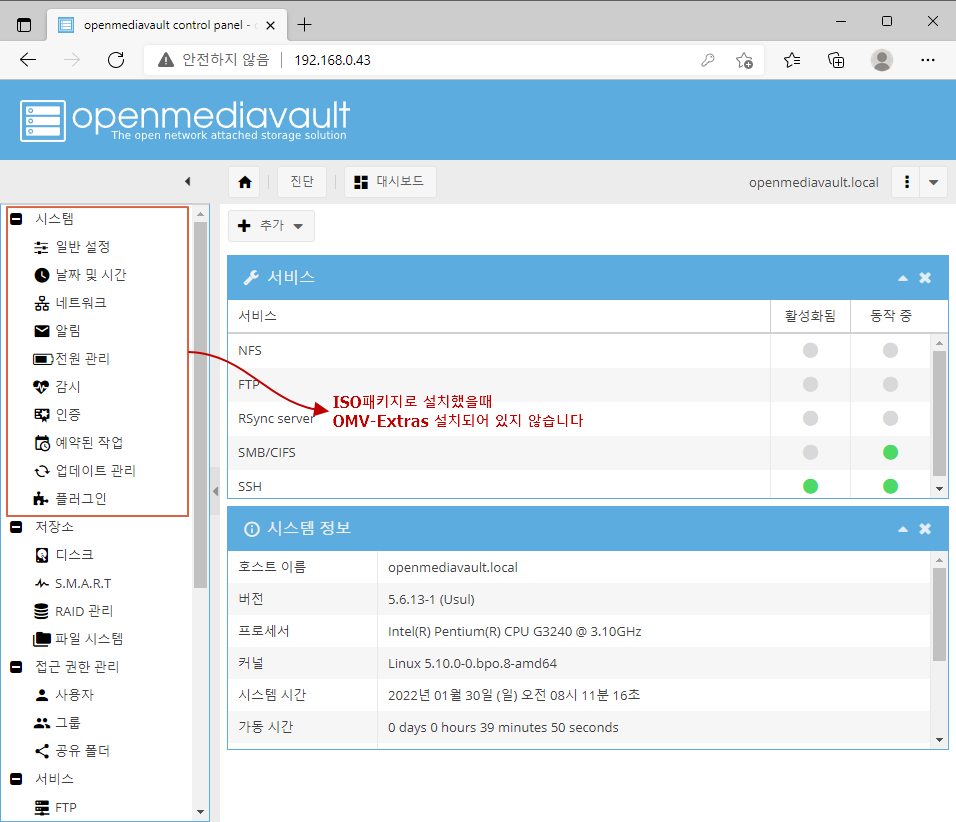Select the 네트워크 menu entry
Image resolution: width=956 pixels, height=822 pixels.
point(70,303)
